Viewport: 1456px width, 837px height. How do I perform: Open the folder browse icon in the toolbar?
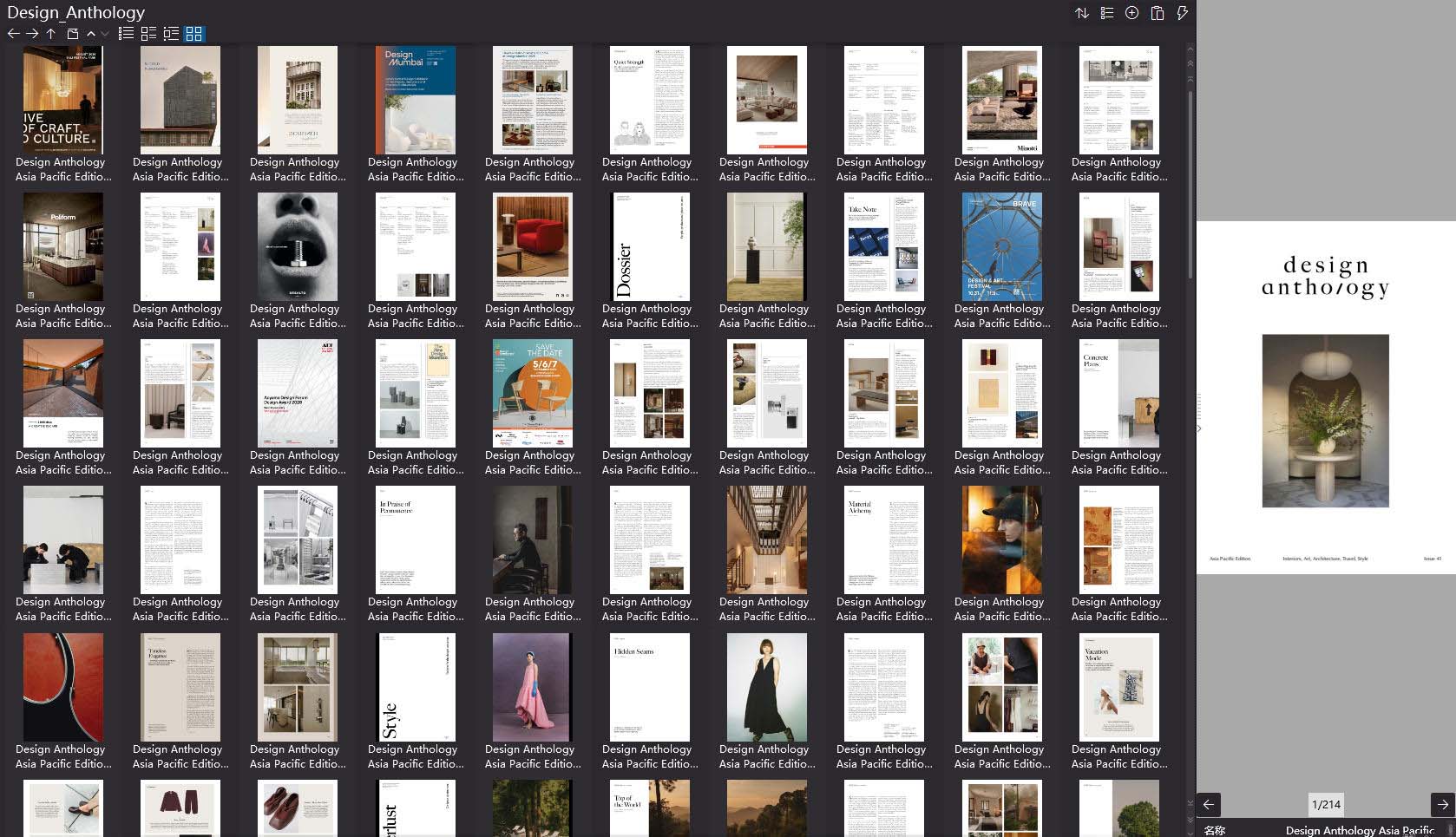[x=72, y=33]
